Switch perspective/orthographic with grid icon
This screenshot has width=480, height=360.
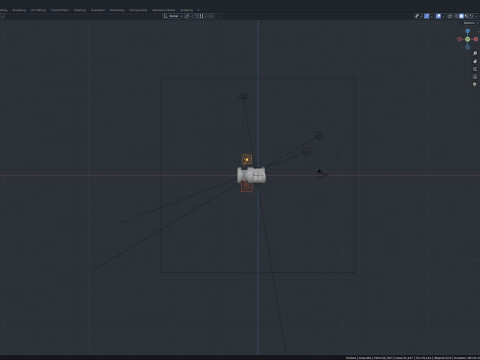(x=475, y=77)
